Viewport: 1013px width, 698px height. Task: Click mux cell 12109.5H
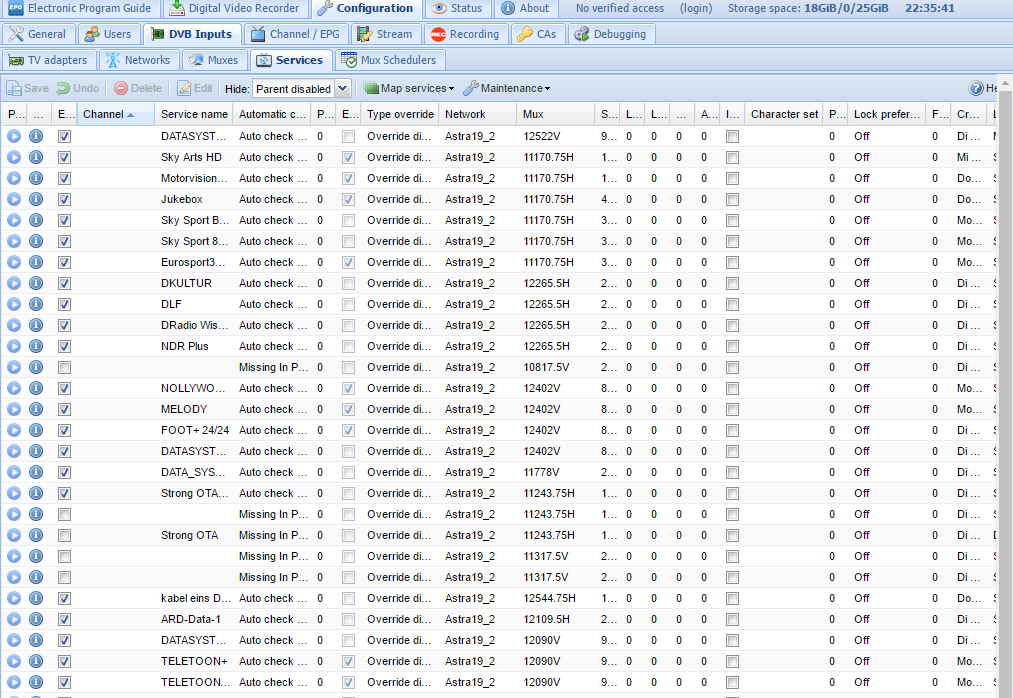click(556, 619)
